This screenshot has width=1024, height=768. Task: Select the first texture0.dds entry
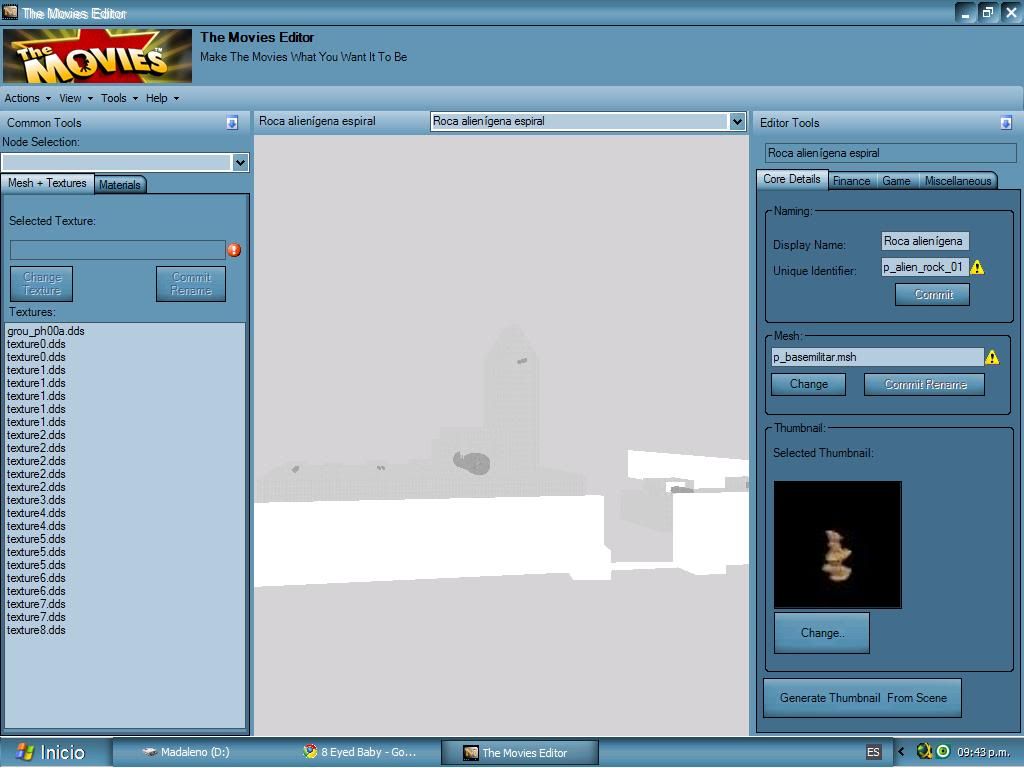[x=37, y=344]
